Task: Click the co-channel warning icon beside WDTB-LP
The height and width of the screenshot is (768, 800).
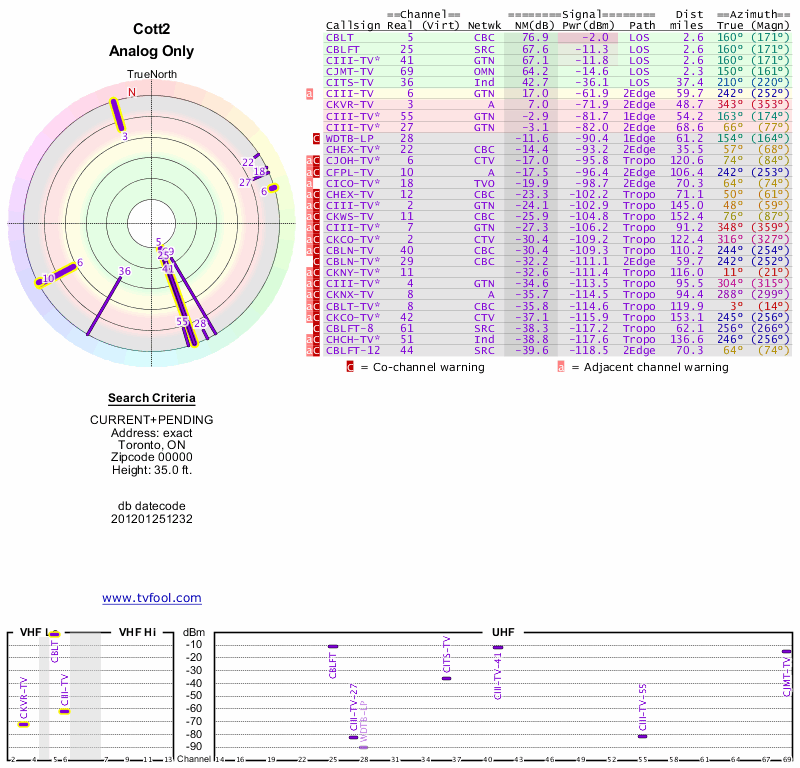Action: pyautogui.click(x=316, y=138)
